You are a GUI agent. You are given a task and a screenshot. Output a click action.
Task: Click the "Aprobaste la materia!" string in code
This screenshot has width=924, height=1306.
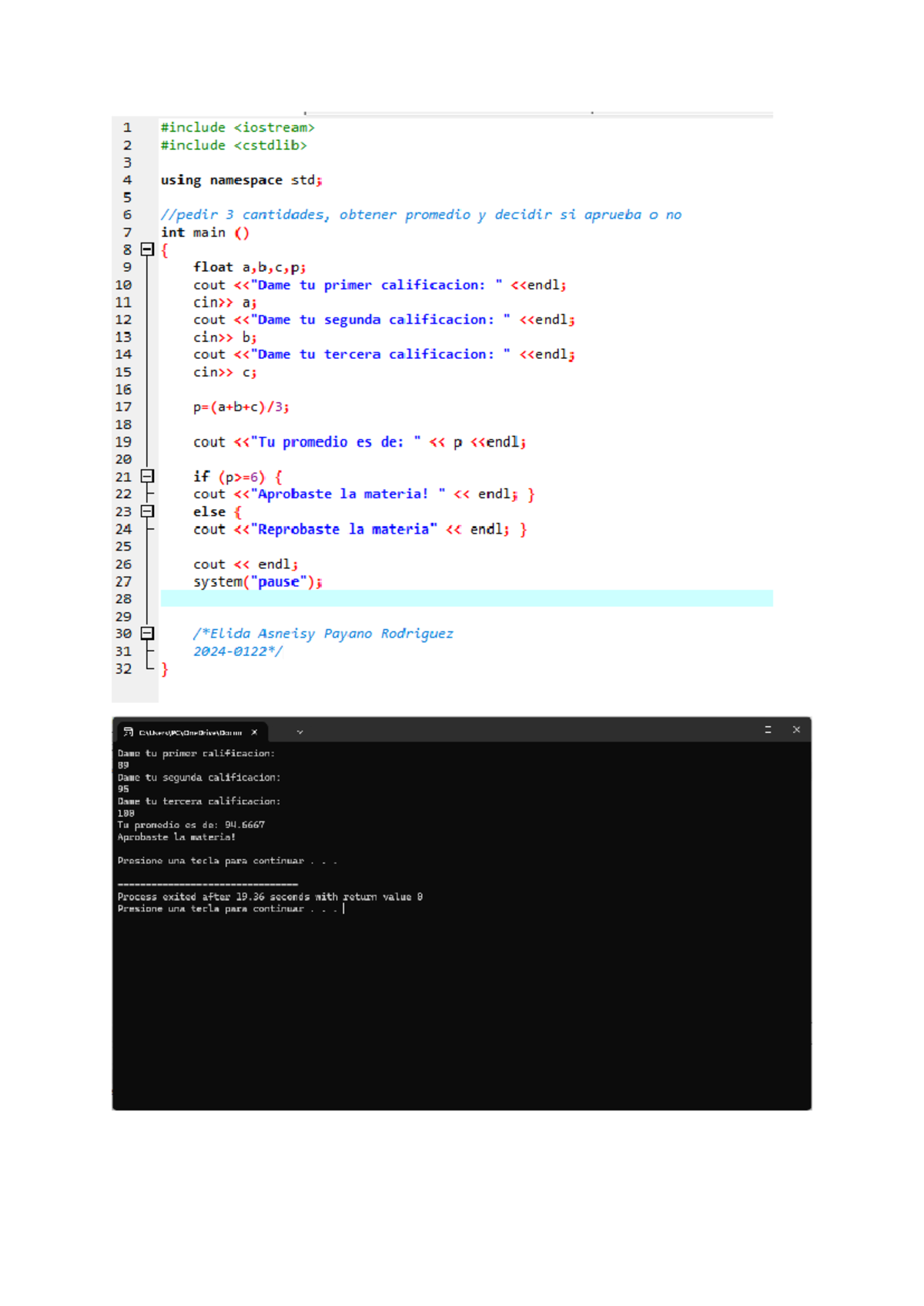pos(343,494)
